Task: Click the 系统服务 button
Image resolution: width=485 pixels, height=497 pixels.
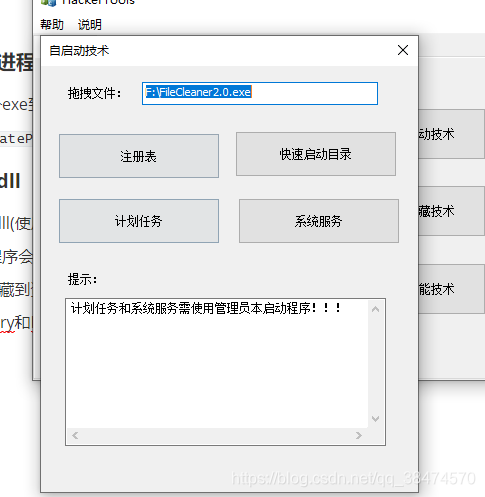Action: pyautogui.click(x=319, y=221)
